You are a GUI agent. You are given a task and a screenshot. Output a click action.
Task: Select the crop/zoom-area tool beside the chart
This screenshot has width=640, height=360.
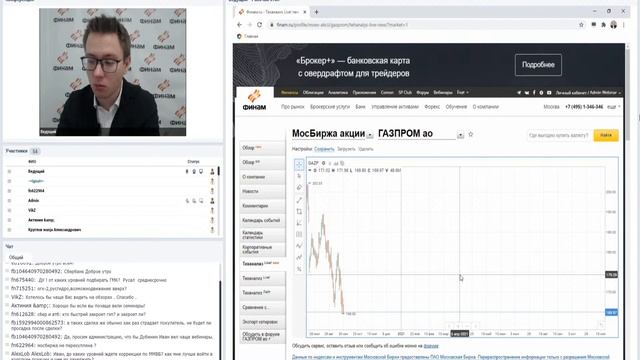[299, 211]
